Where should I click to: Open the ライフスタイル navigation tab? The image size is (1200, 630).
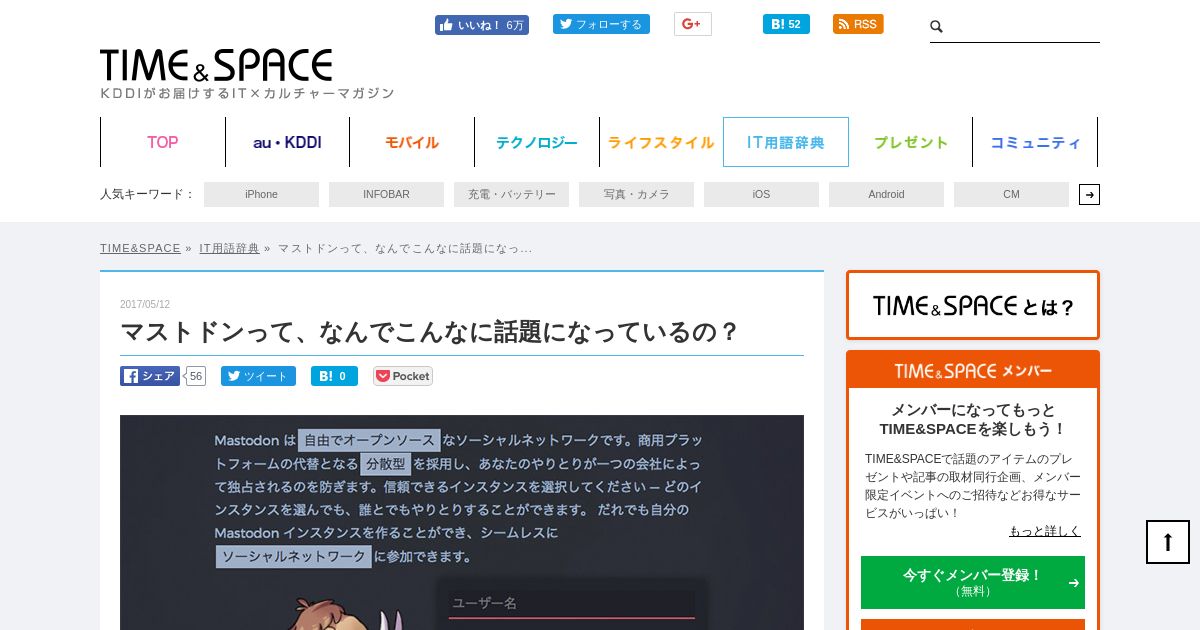[661, 142]
